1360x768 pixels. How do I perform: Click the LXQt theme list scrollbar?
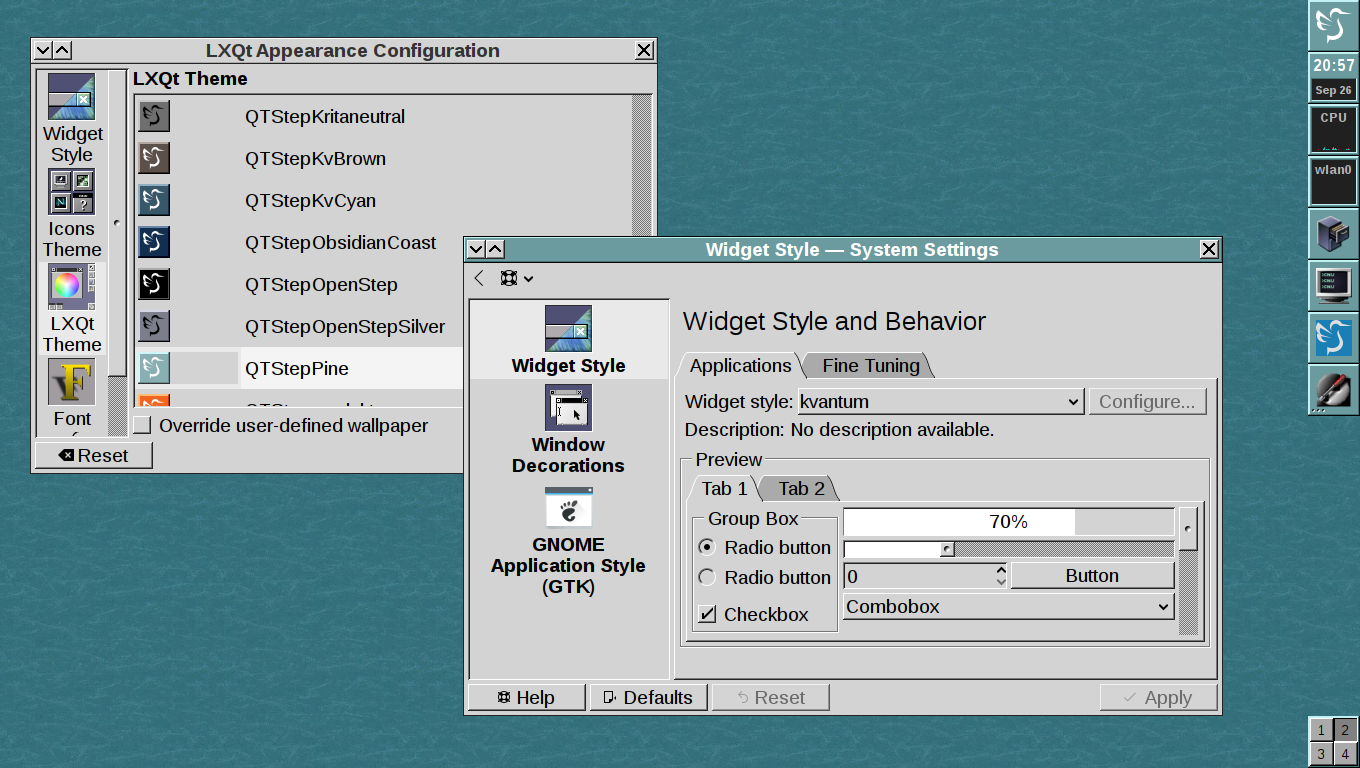641,165
